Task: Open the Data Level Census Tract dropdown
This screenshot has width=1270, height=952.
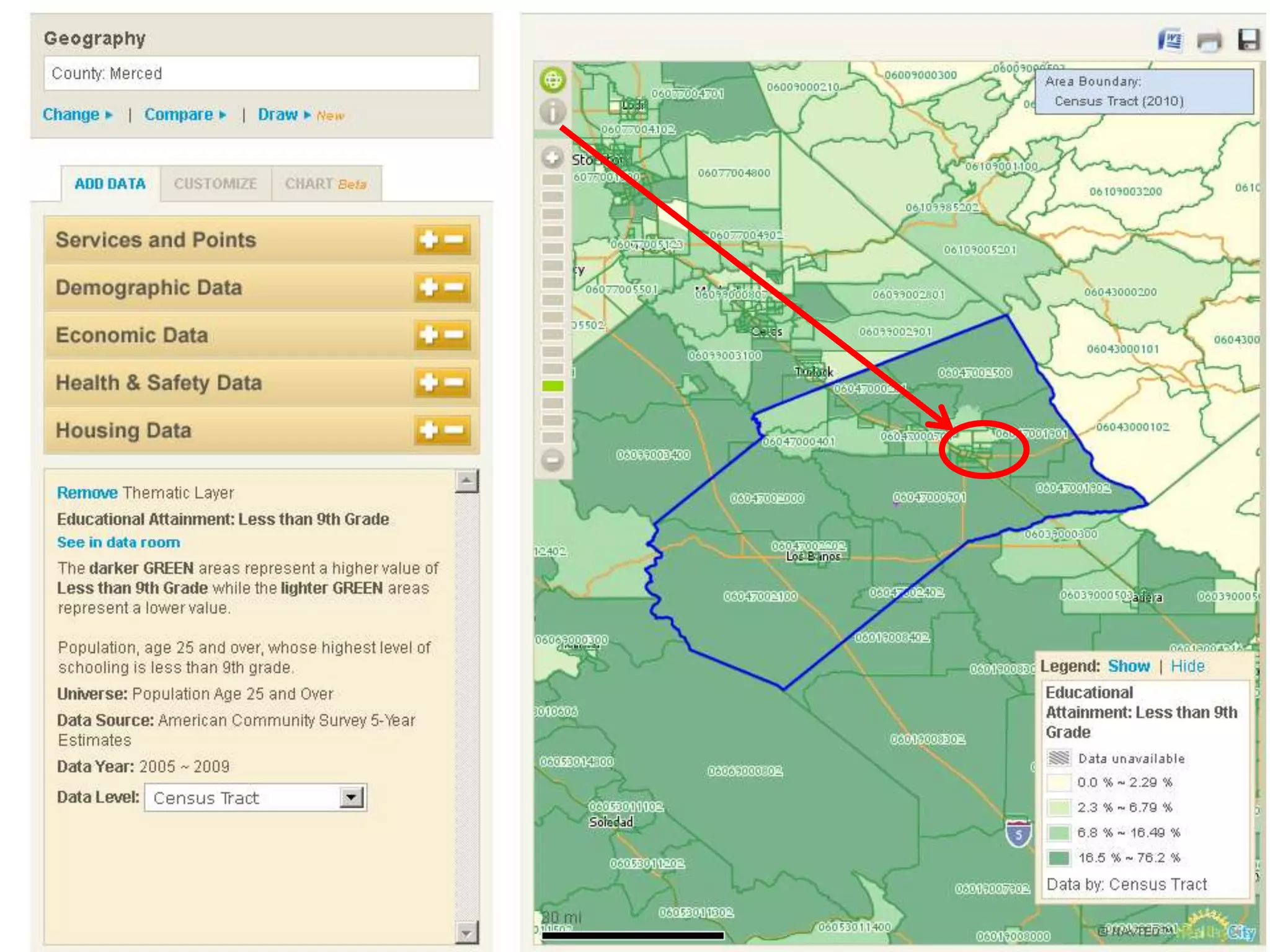Action: (351, 797)
